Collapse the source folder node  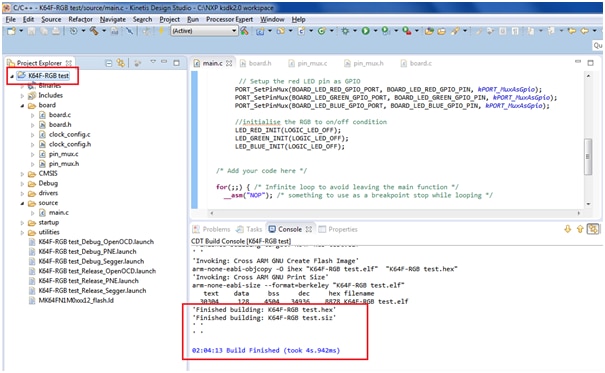point(22,203)
